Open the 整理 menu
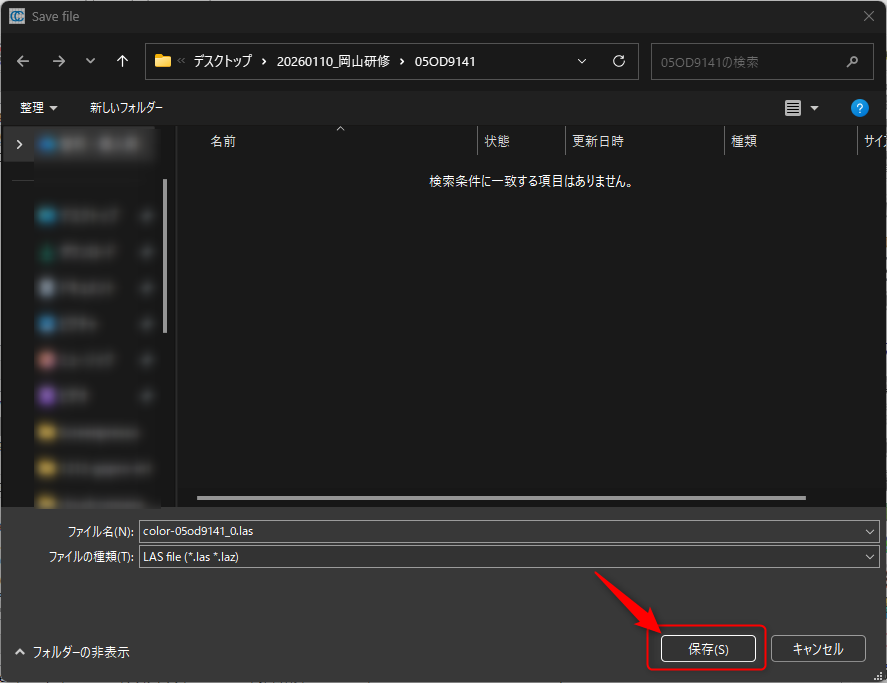This screenshot has width=887, height=683. tap(39, 108)
